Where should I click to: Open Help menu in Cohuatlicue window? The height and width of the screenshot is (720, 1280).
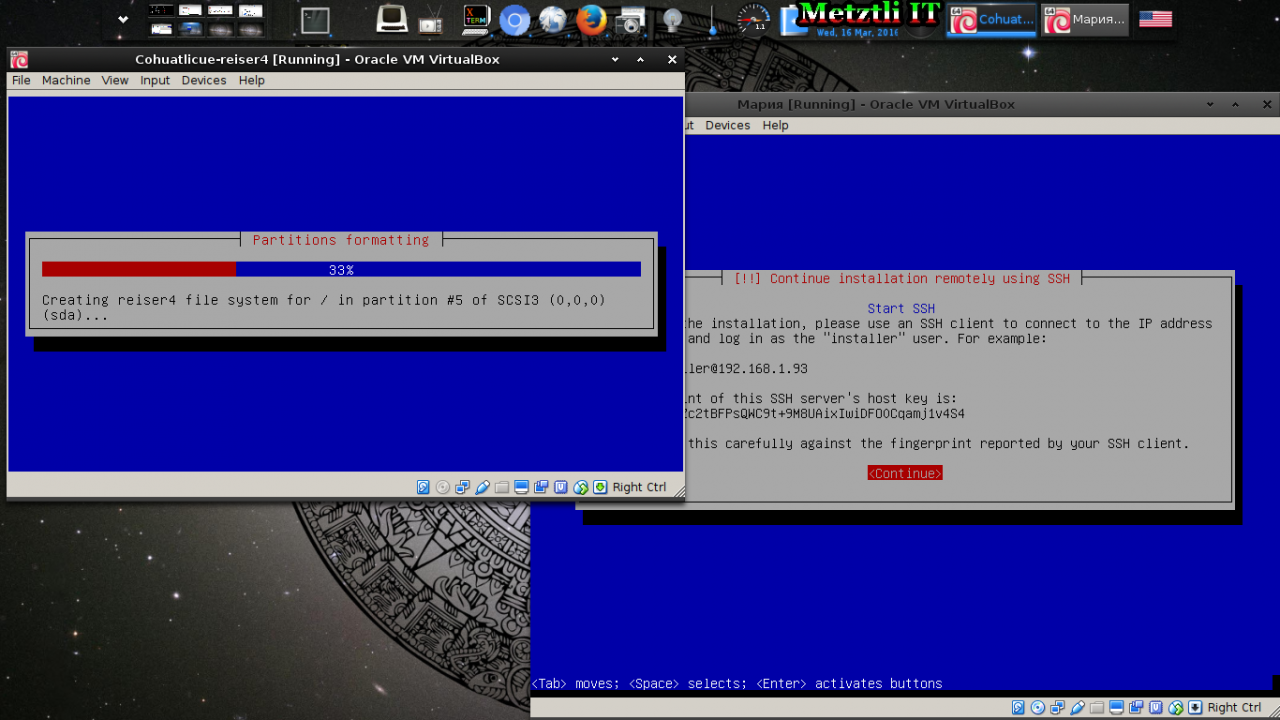[x=252, y=80]
